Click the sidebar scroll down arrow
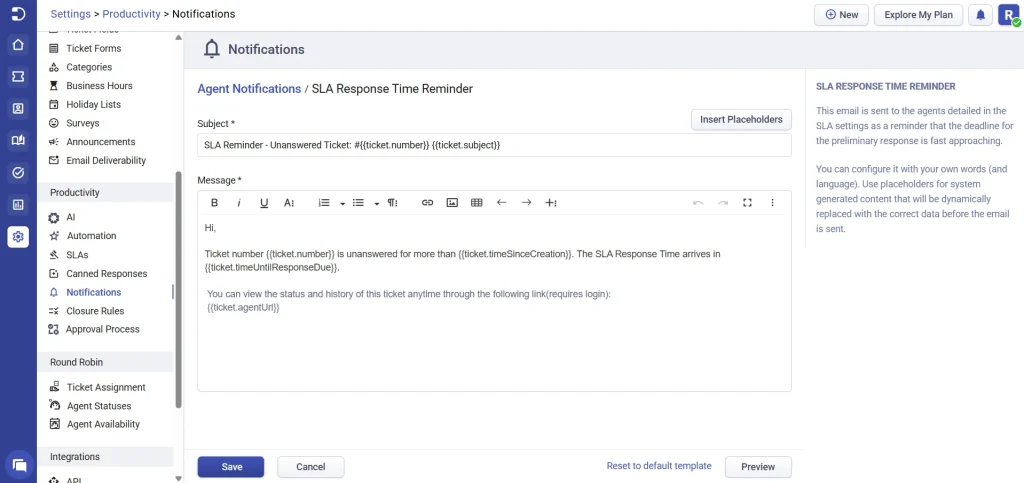The height and width of the screenshot is (483, 1024). coord(178,478)
